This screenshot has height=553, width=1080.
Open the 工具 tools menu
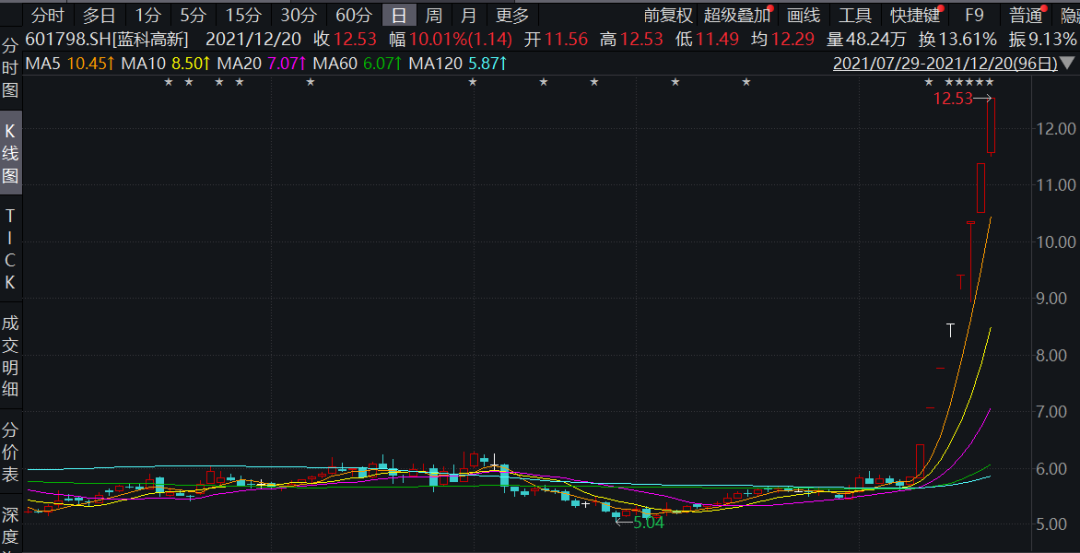(855, 15)
